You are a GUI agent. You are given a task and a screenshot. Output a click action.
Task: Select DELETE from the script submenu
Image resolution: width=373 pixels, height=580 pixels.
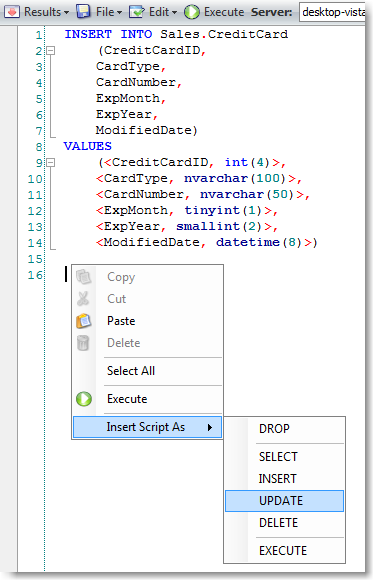point(285,523)
